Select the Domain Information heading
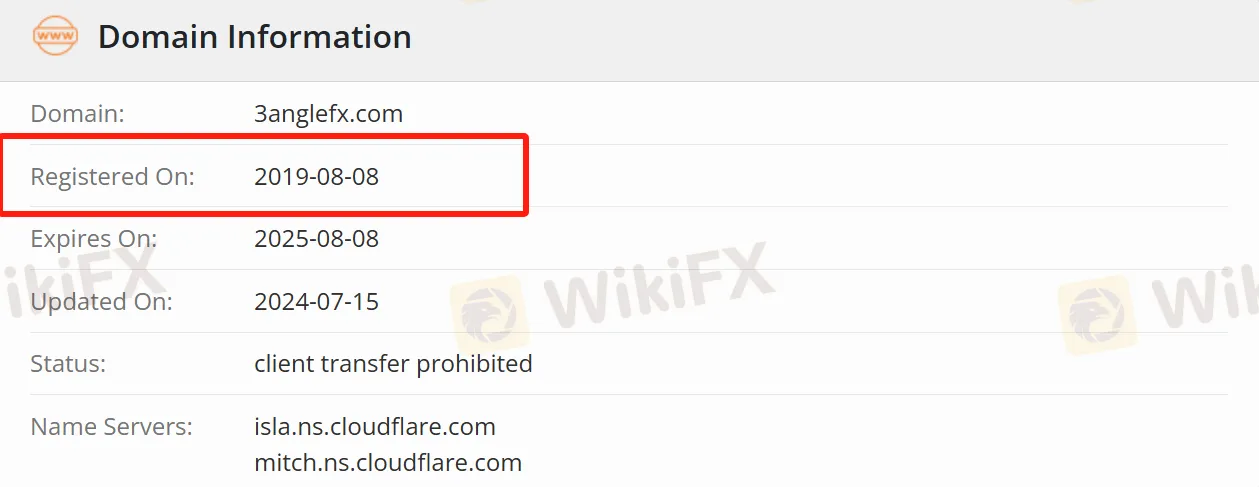This screenshot has width=1259, height=487. pos(255,37)
